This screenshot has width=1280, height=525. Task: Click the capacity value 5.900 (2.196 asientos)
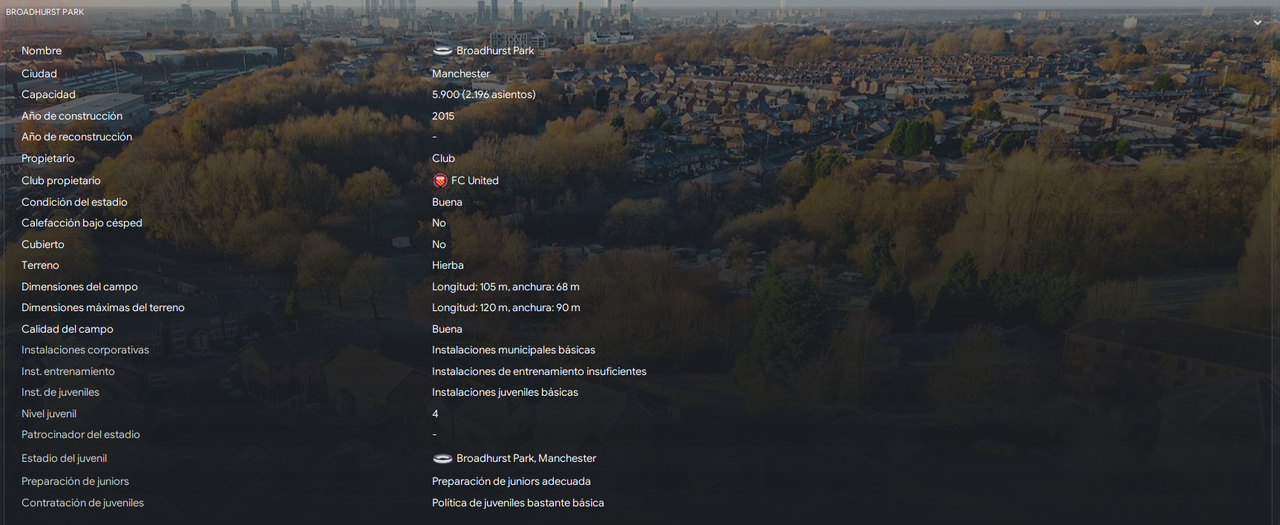[x=483, y=94]
